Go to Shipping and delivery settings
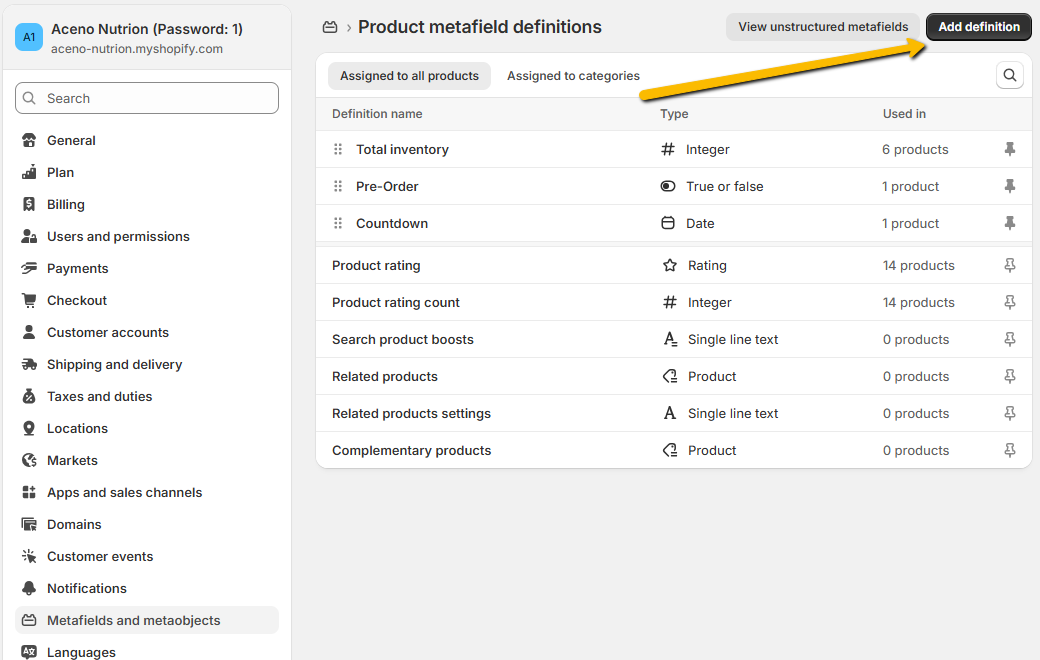The image size is (1040, 660). click(114, 365)
